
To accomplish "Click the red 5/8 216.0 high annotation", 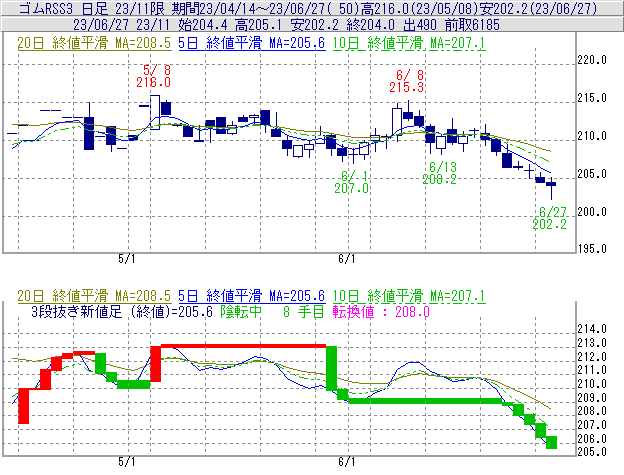I will point(154,76).
